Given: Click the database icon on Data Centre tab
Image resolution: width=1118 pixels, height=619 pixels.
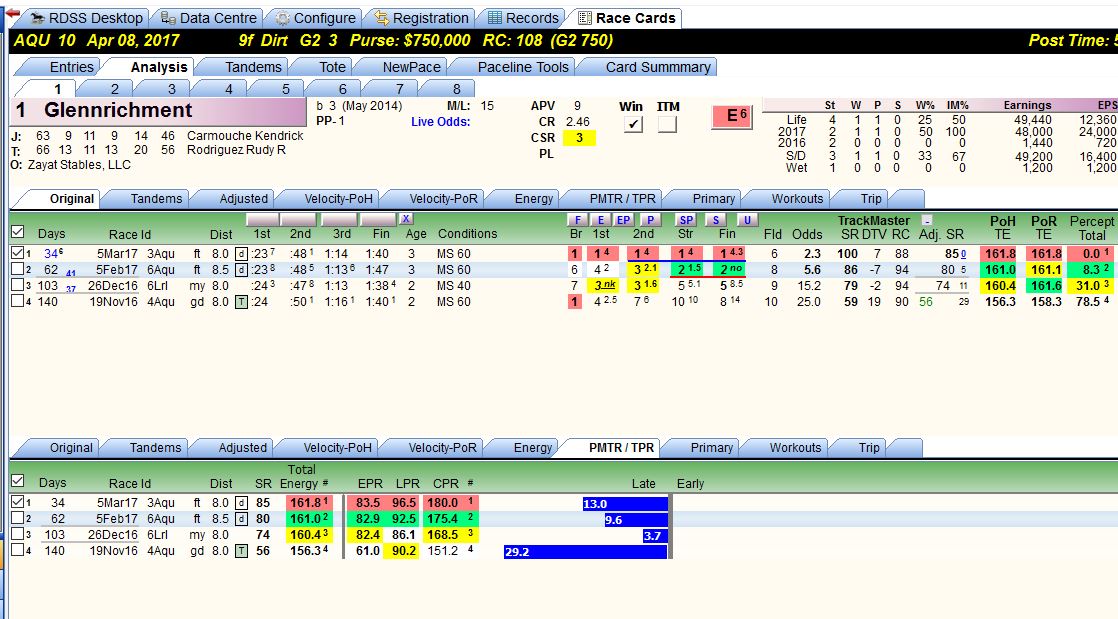Looking at the screenshot, I should [168, 19].
